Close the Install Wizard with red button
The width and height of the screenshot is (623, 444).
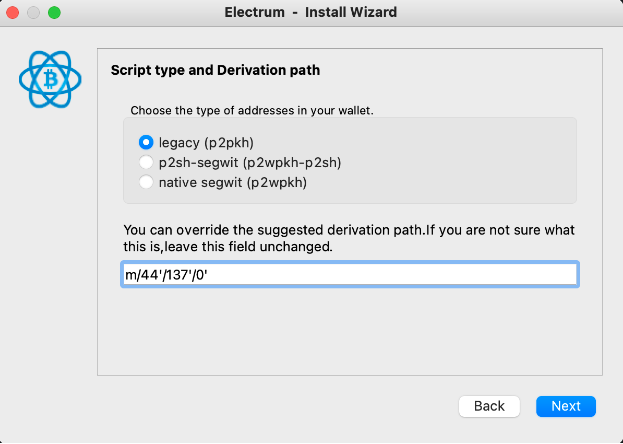pyautogui.click(x=14, y=14)
